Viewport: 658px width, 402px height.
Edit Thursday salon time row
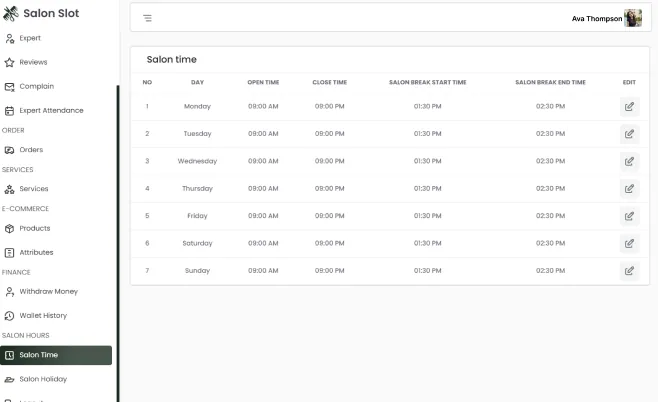point(629,188)
